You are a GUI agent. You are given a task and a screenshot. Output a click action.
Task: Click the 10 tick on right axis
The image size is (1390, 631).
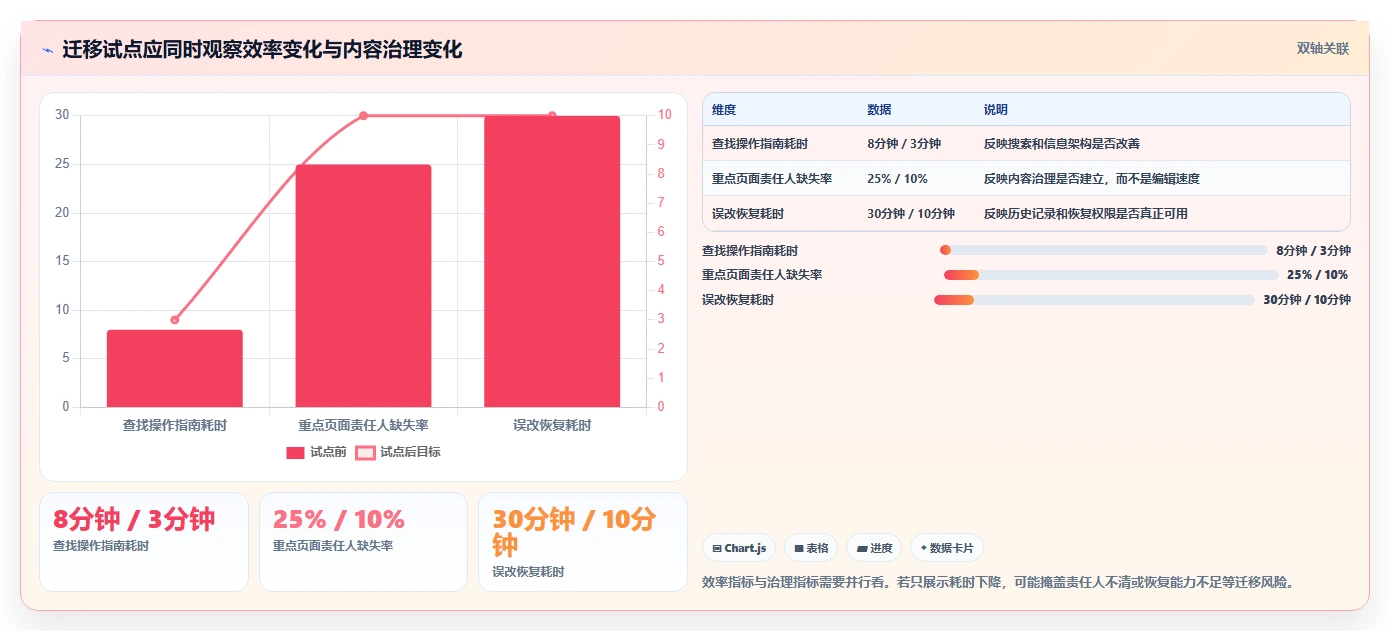665,115
